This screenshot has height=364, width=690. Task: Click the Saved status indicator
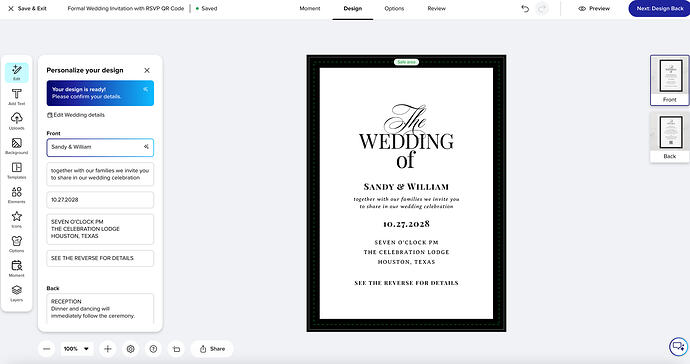[x=206, y=8]
